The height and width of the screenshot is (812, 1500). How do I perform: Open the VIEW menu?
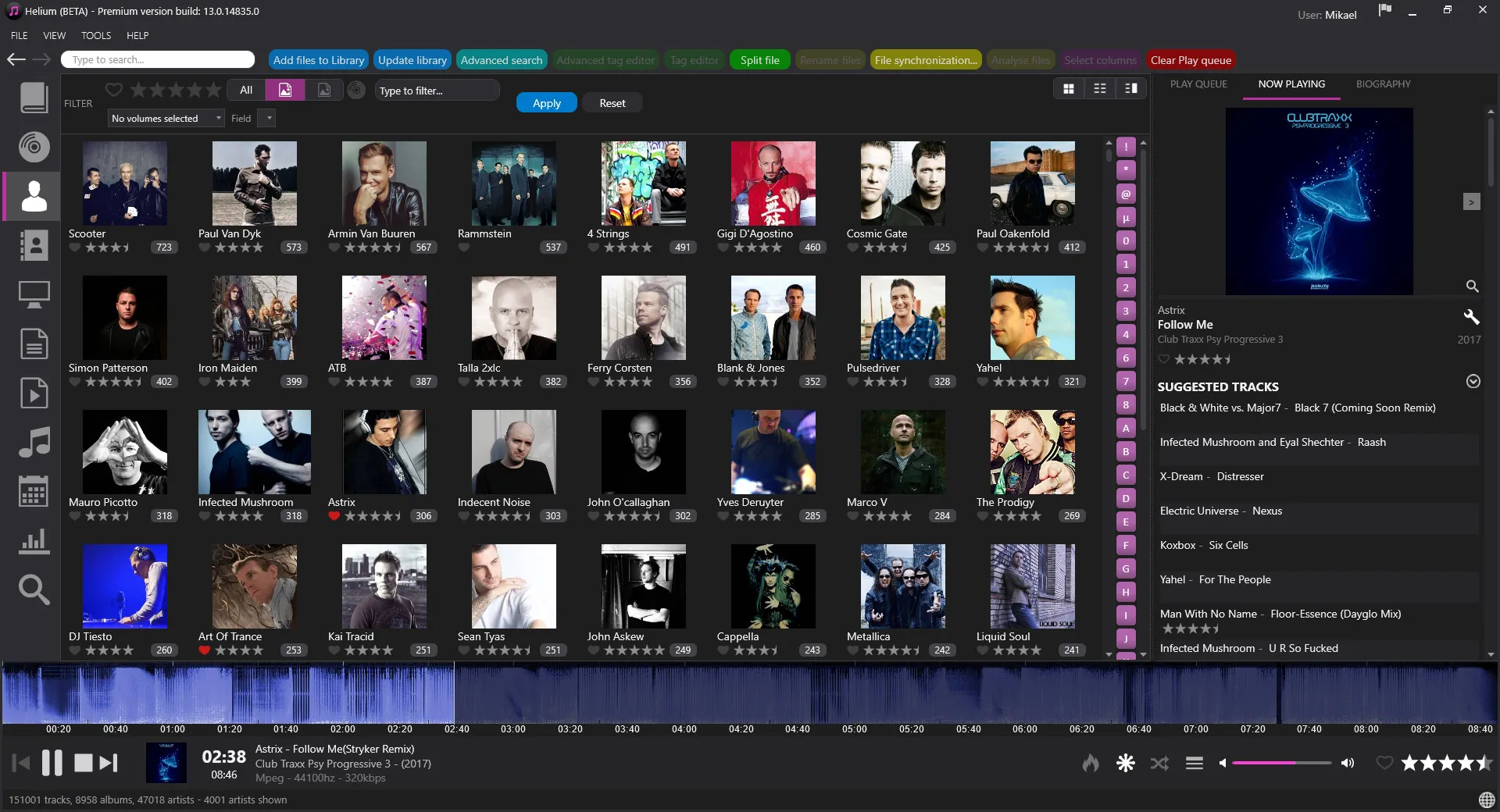pos(54,35)
